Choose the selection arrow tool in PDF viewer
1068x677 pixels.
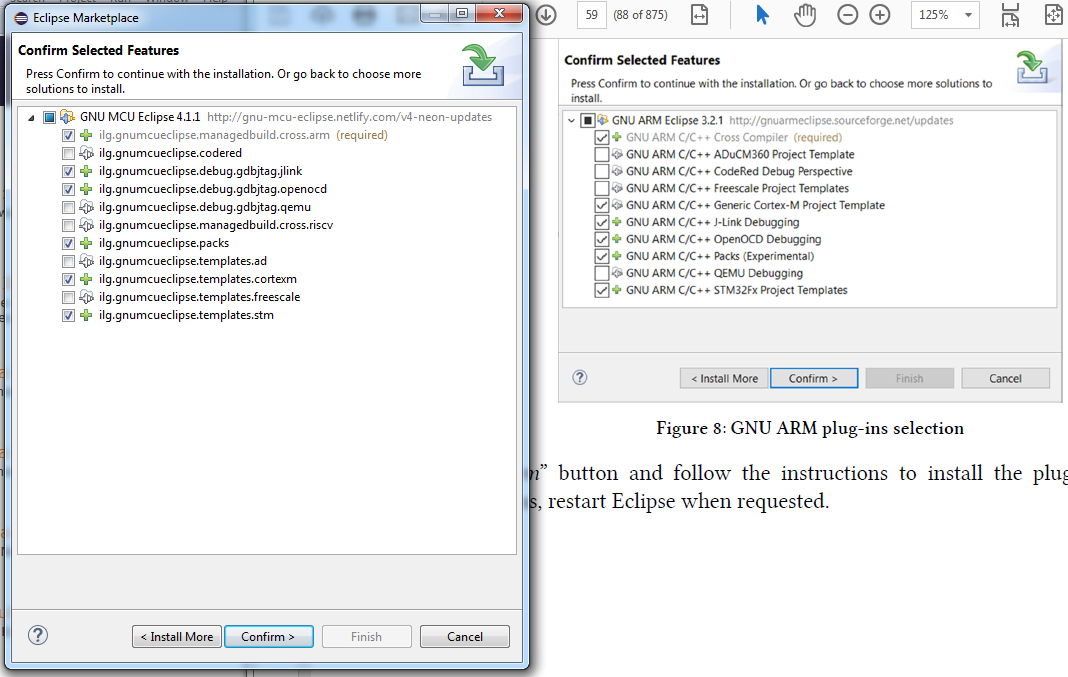coord(762,14)
